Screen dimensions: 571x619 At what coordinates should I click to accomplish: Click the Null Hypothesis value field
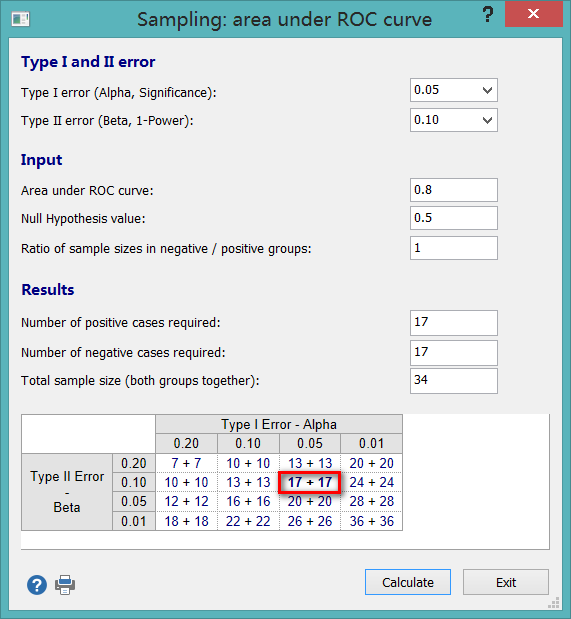[x=454, y=218]
